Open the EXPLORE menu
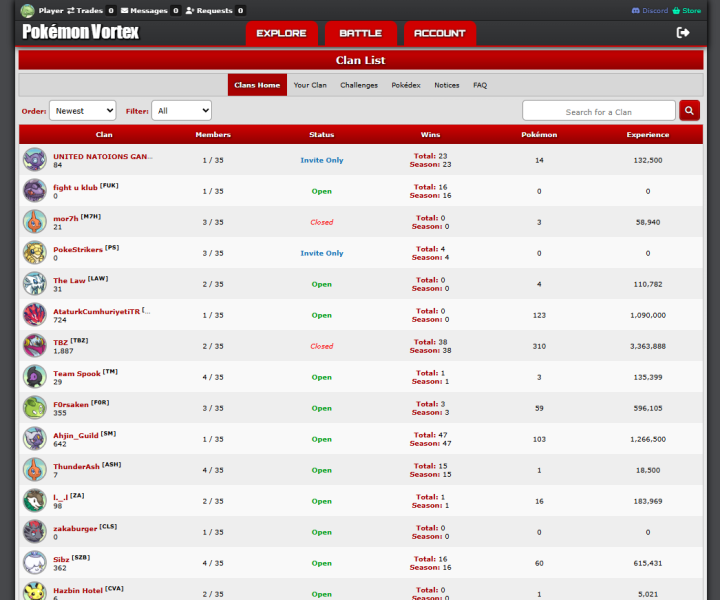The image size is (720, 600). tap(281, 34)
